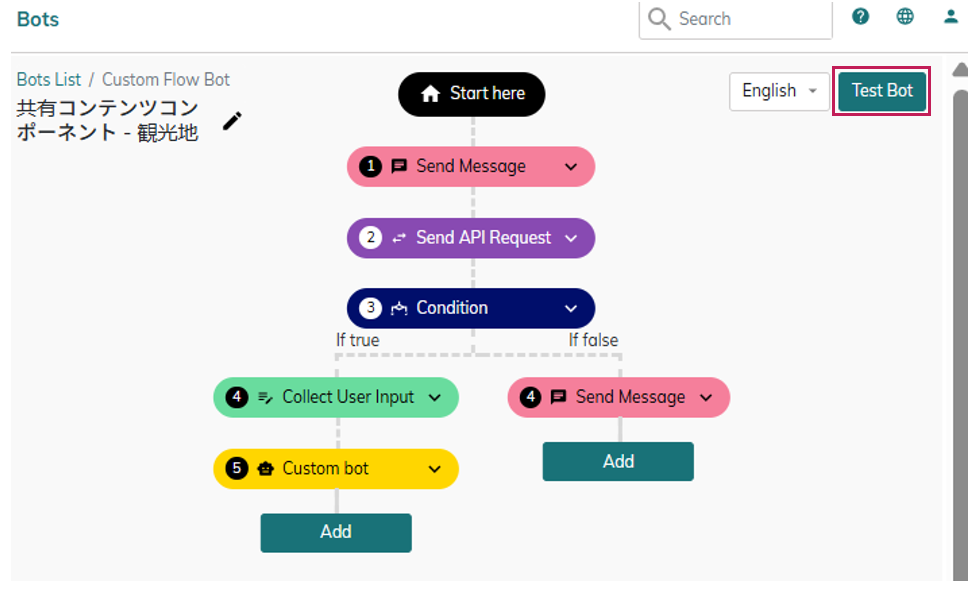Click the home icon in Start here

pyautogui.click(x=431, y=94)
